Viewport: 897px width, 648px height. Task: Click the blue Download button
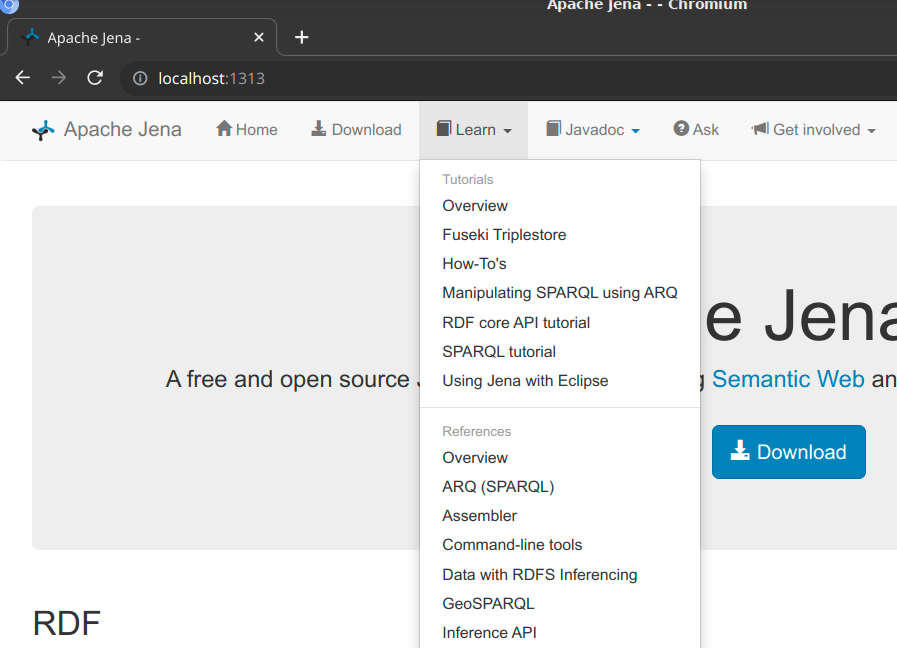[x=788, y=452]
